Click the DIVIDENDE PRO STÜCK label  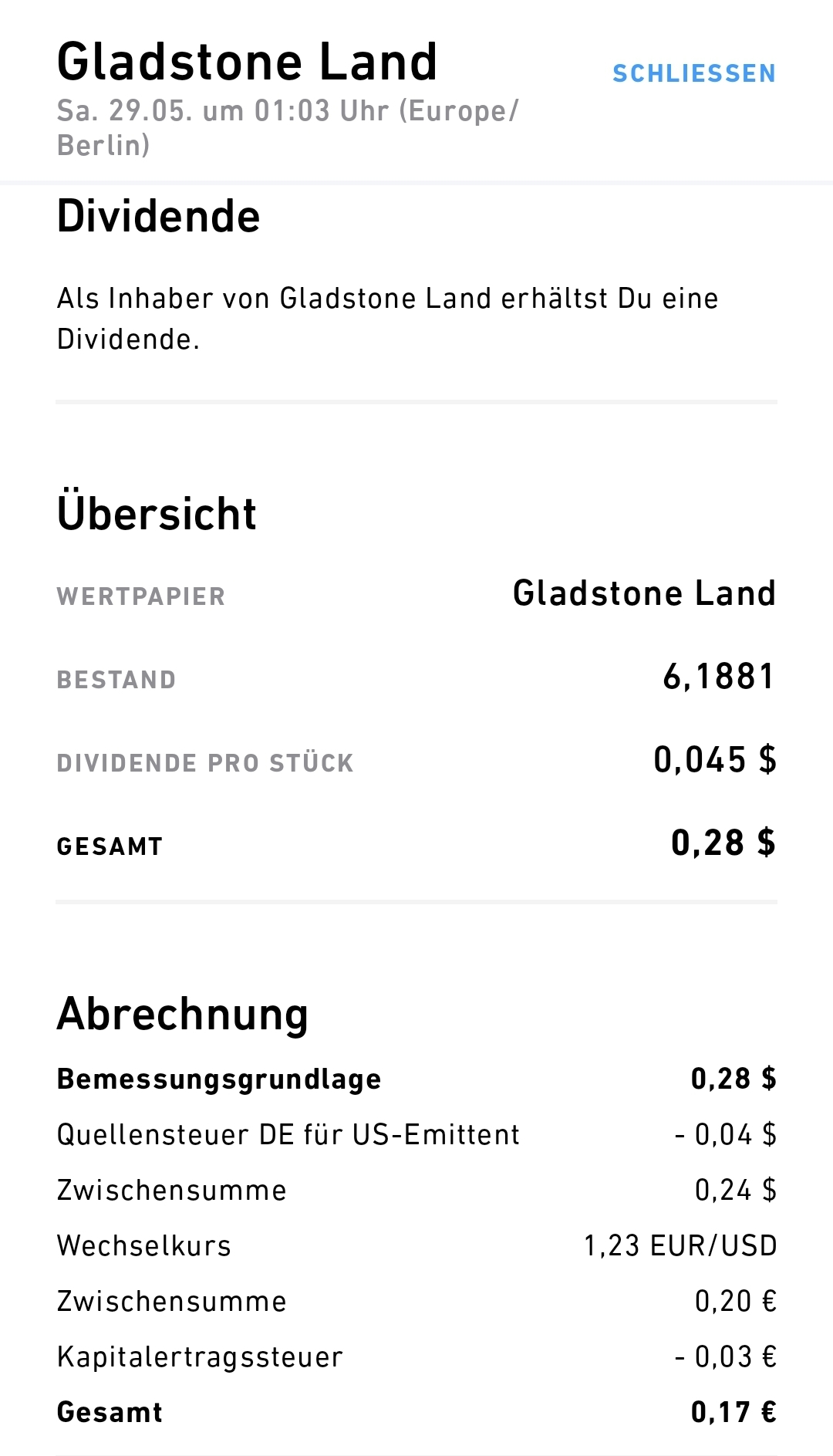pyautogui.click(x=205, y=763)
